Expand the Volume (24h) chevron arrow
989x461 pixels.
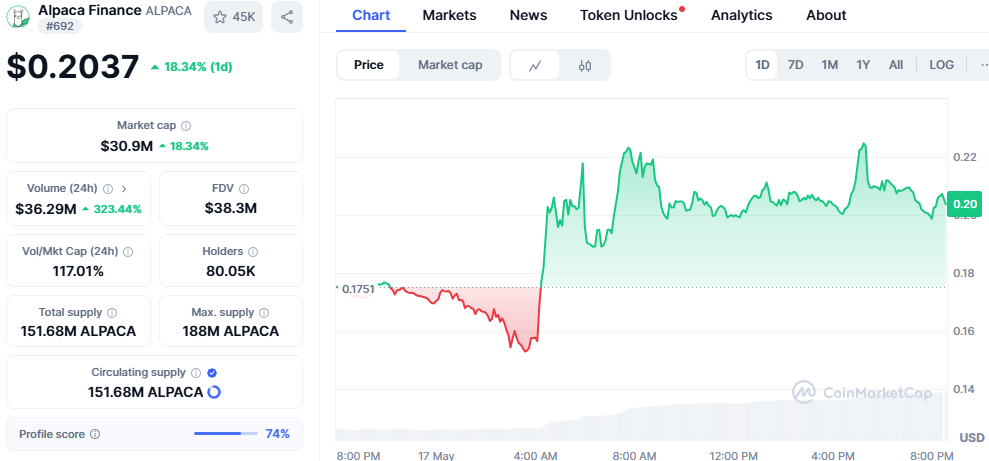tap(124, 188)
